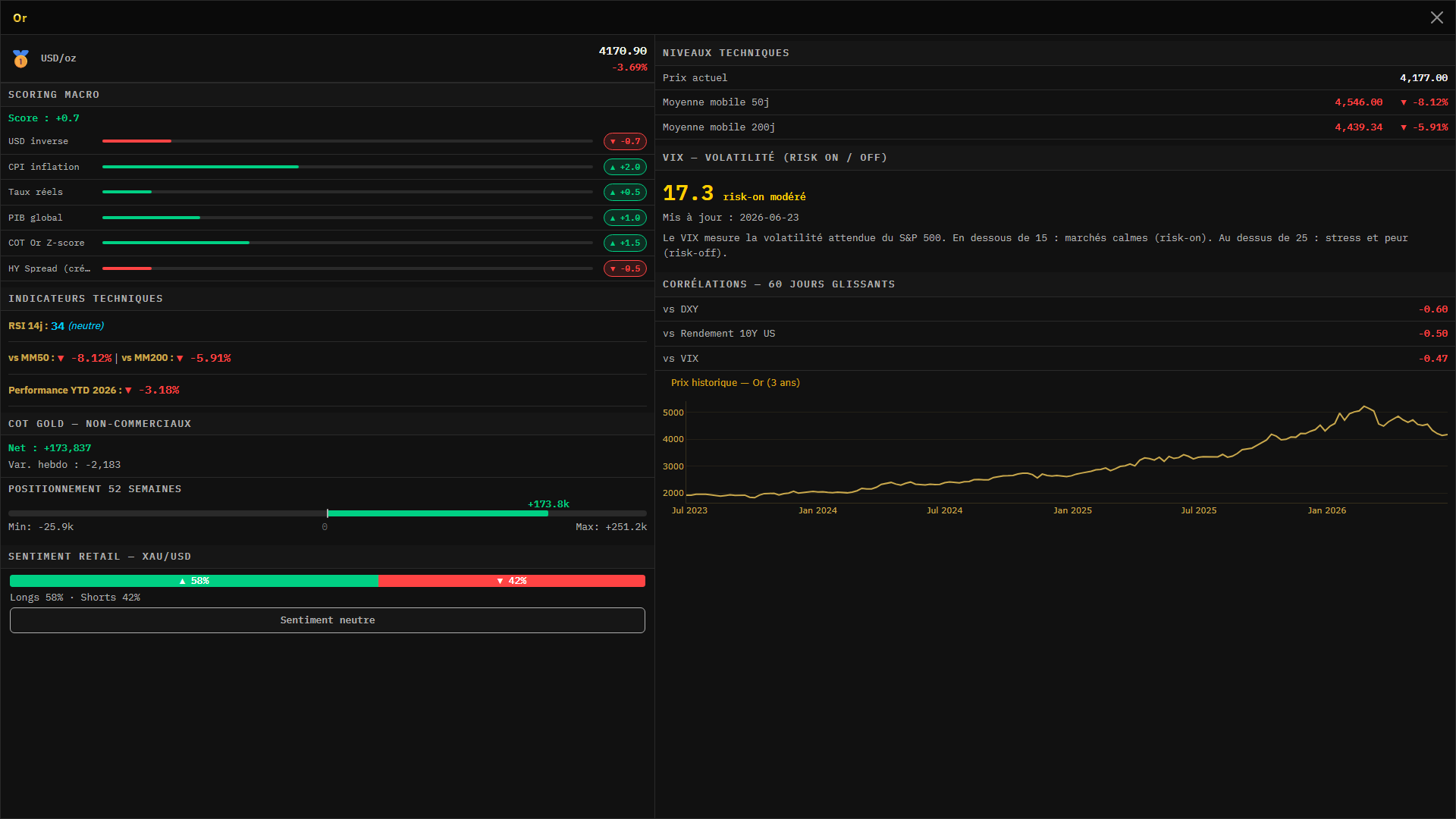The height and width of the screenshot is (819, 1456).
Task: Click the RSI 14j value 34
Action: point(58,326)
